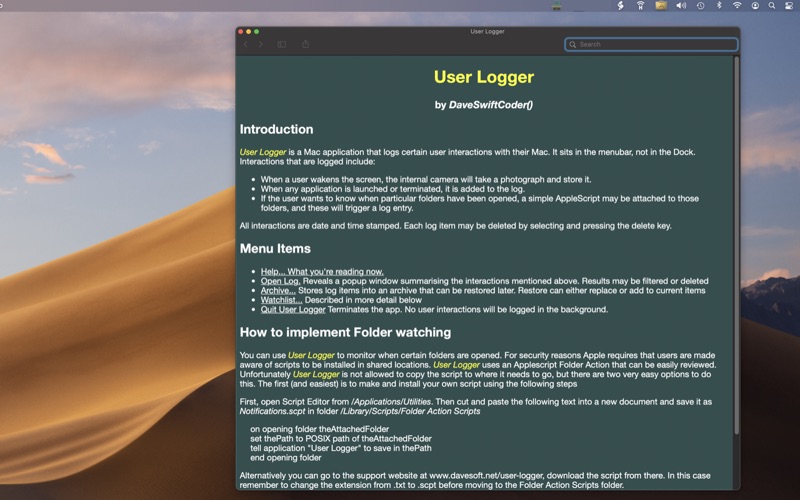
Task: Toggle the sidebar in the toolbar
Action: coord(282,44)
